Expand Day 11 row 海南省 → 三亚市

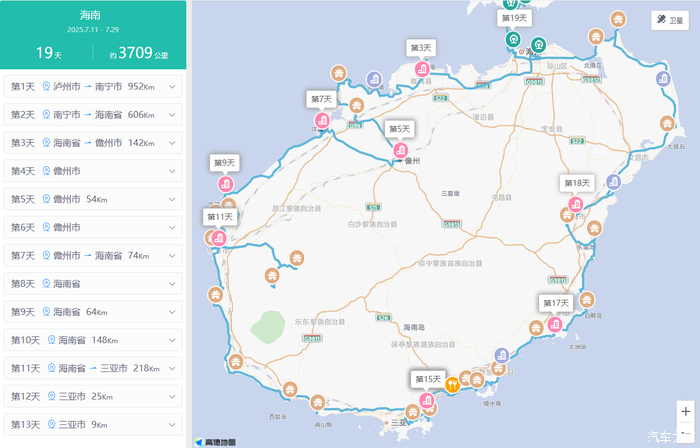coord(93,368)
